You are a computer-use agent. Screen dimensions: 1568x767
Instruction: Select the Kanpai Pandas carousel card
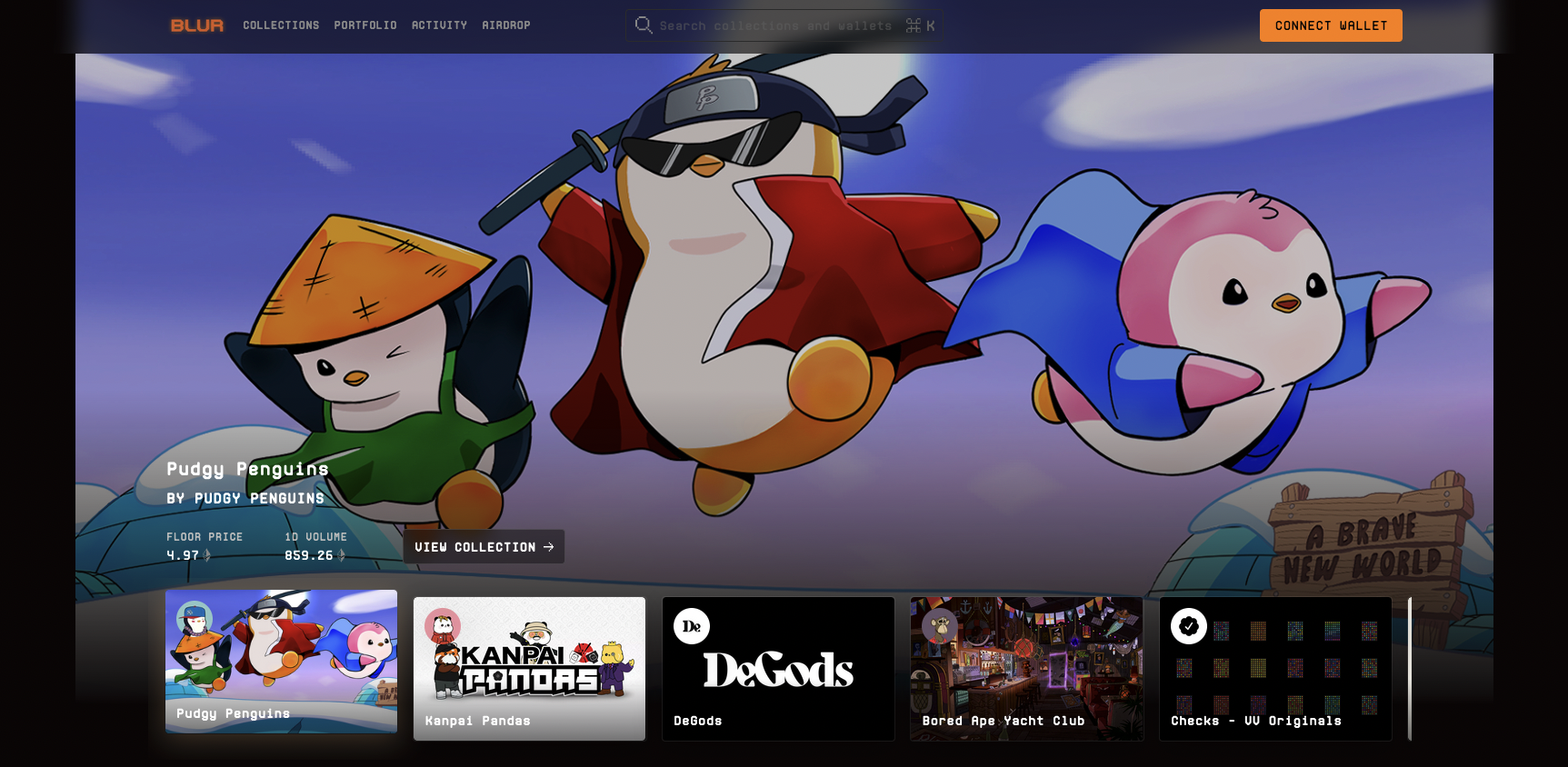click(x=530, y=669)
